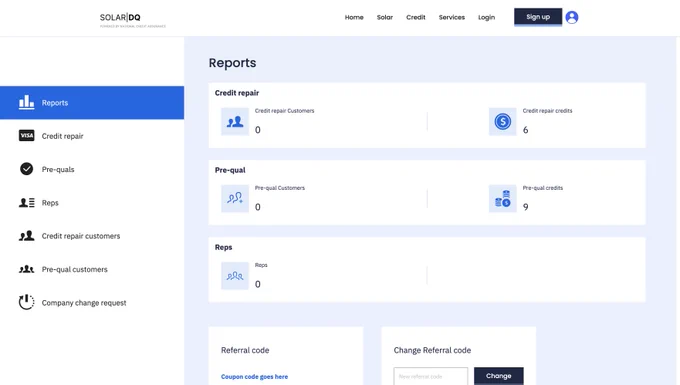Viewport: 680px width, 385px height.
Task: Click the Change referral code button
Action: (x=498, y=376)
